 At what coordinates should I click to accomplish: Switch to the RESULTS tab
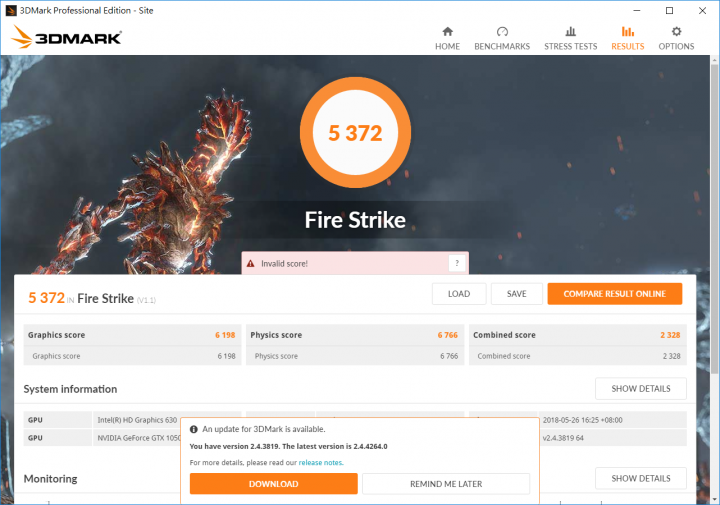(628, 38)
